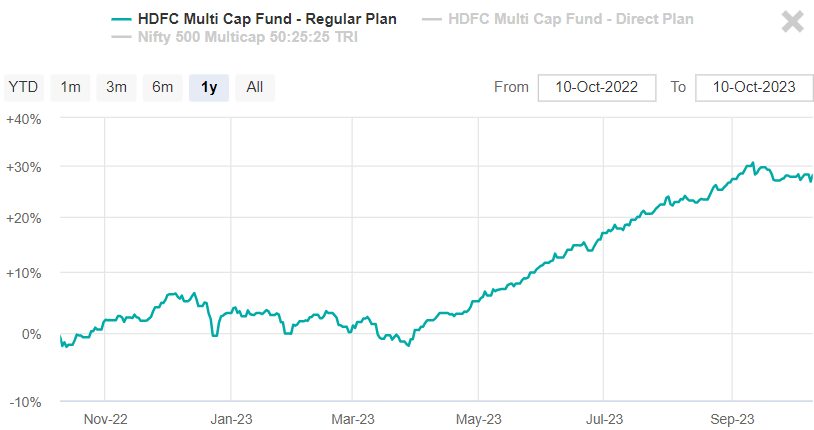Show All time range data

tap(255, 87)
